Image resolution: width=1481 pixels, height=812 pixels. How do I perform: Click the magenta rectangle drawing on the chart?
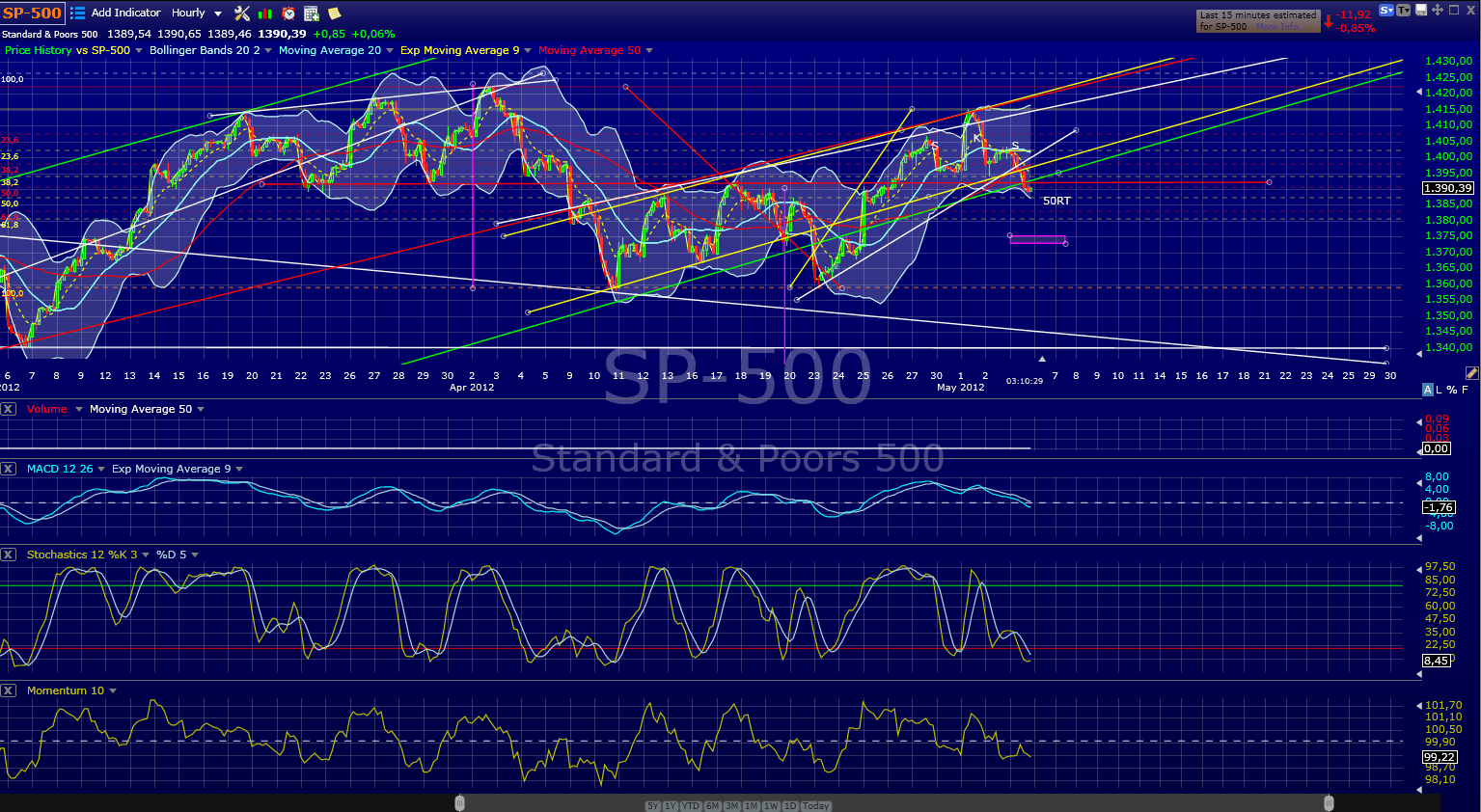[x=1037, y=239]
